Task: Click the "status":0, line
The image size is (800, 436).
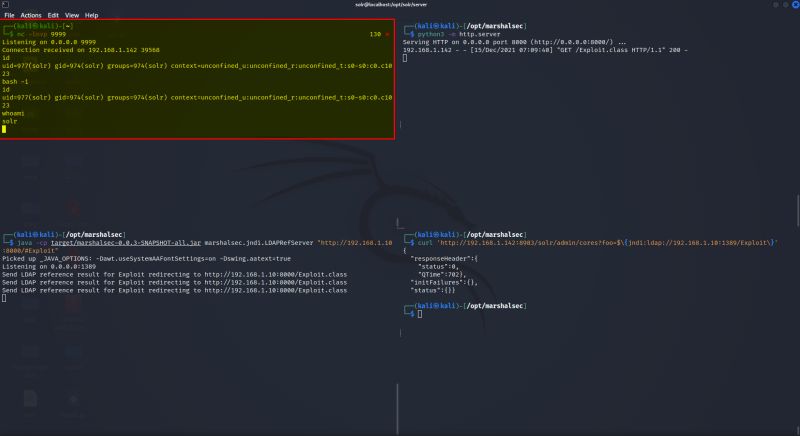Action: pyautogui.click(x=438, y=267)
